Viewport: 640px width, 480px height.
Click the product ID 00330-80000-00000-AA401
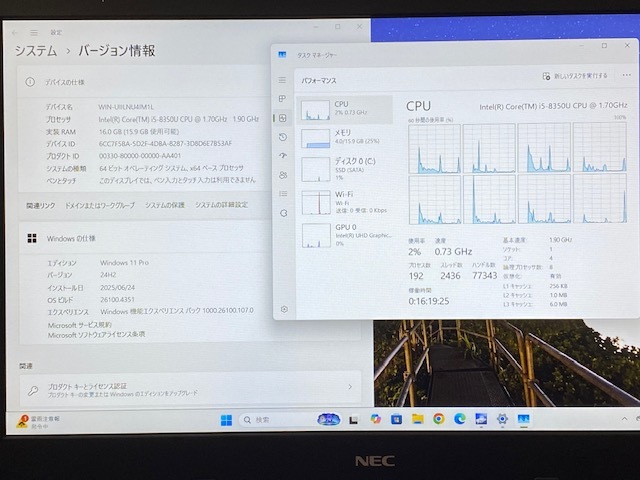[140, 156]
